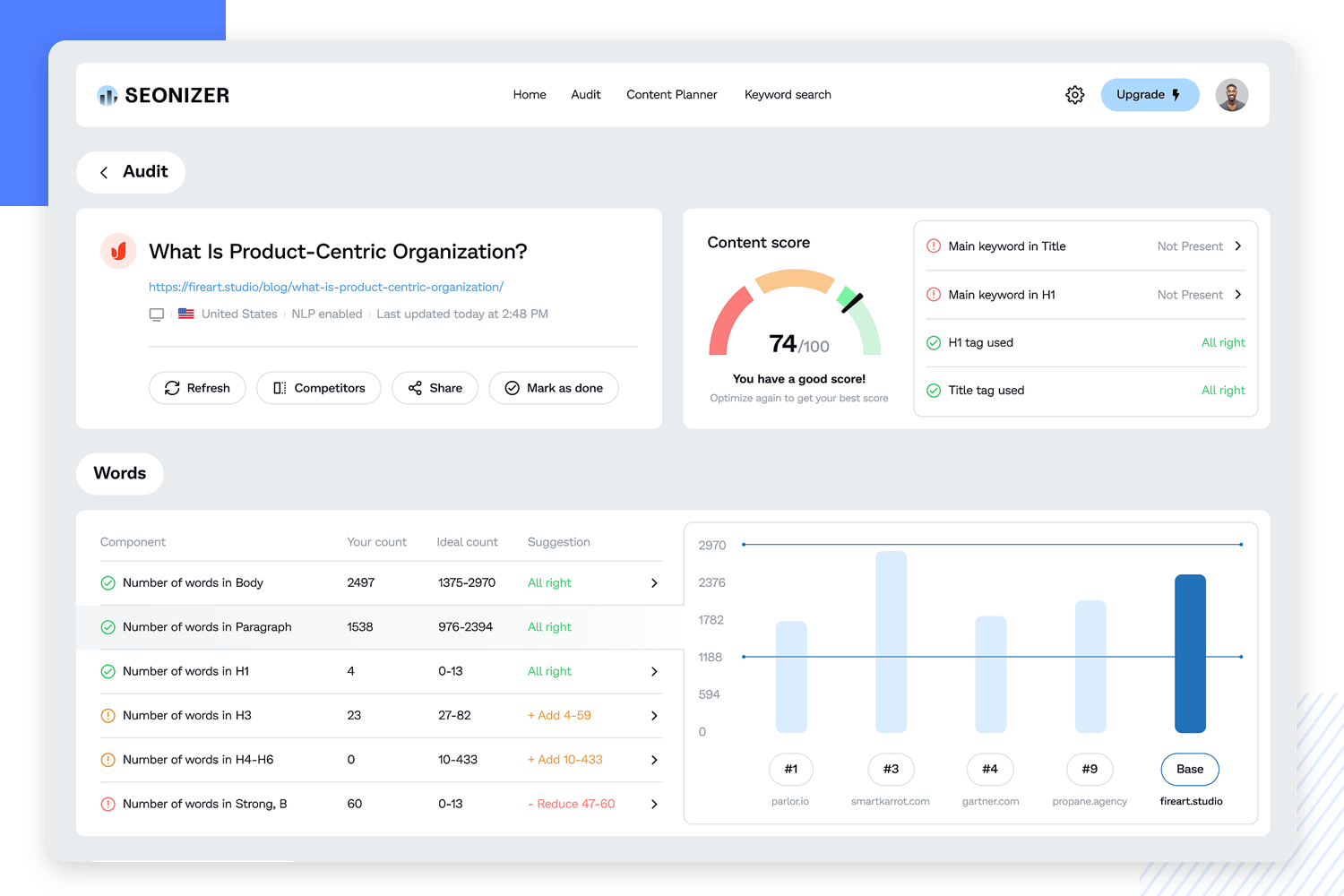Click All right status for H1 tag used
The width and height of the screenshot is (1344, 896).
click(1223, 342)
